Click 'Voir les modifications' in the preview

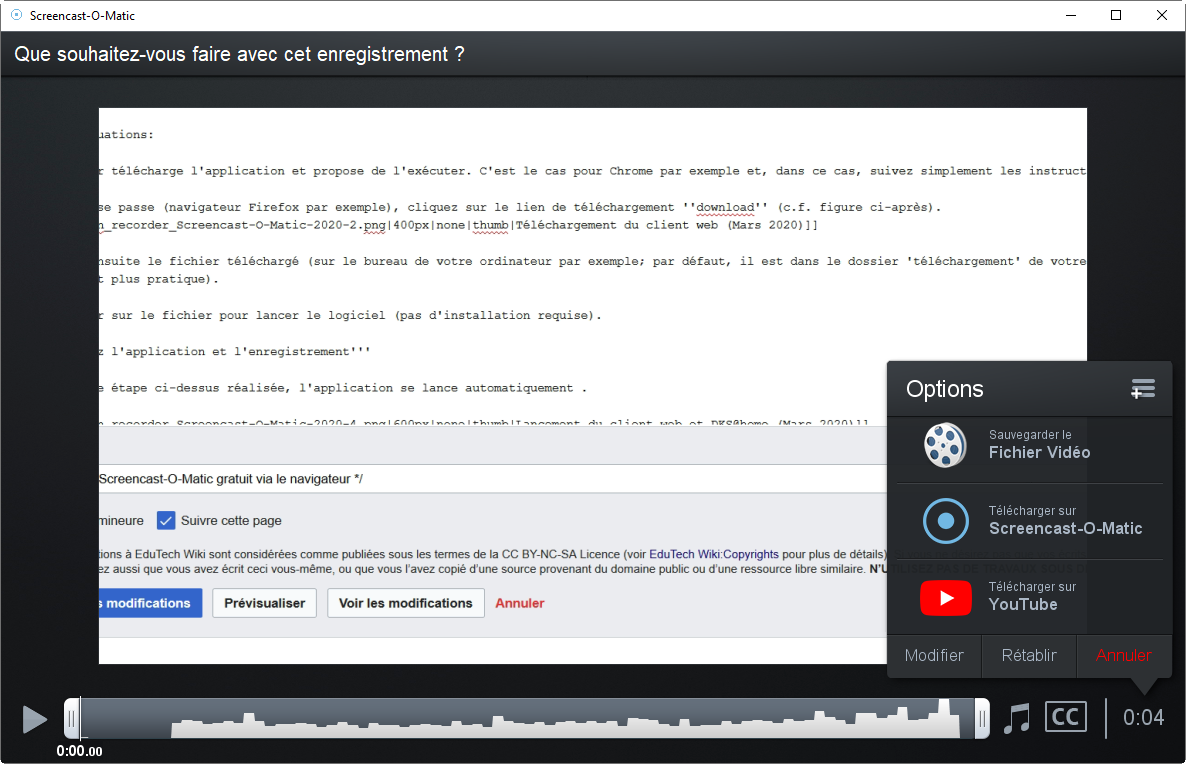405,603
